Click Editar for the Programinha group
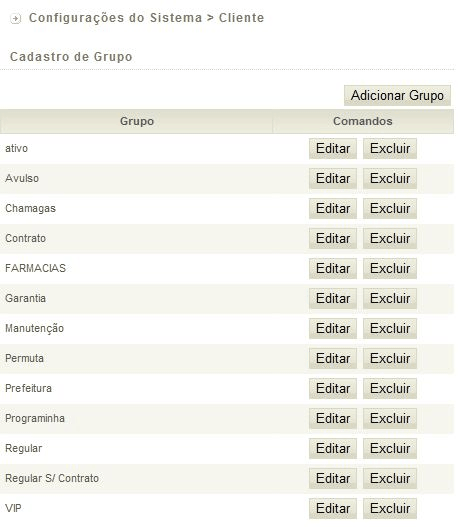Screen dimensions: 458x527 click(x=333, y=418)
